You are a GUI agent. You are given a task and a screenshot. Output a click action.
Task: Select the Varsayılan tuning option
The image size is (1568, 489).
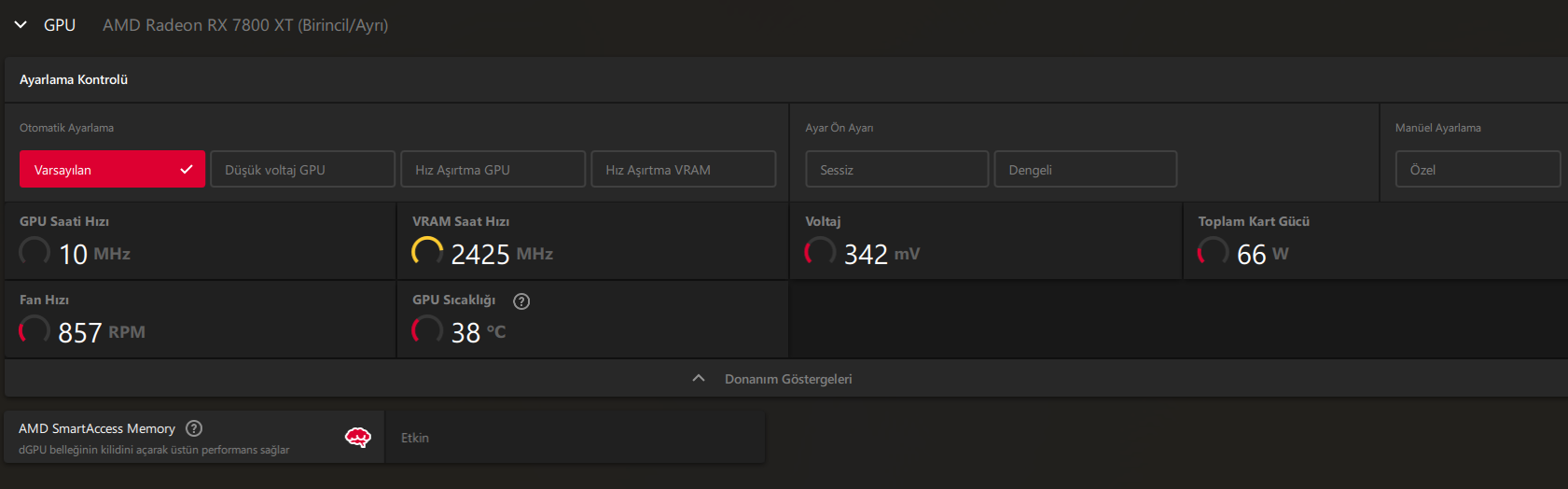[112, 170]
